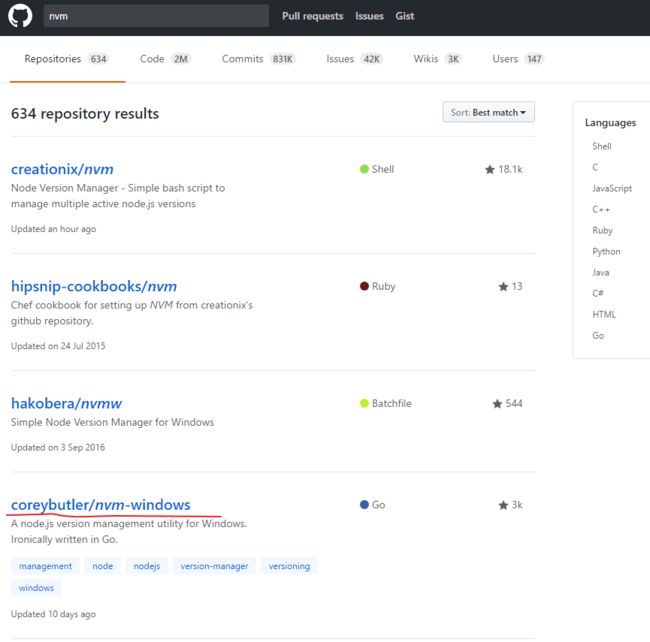Screen dimensions: 650x642
Task: Click the 13 star count
Action: 517,286
